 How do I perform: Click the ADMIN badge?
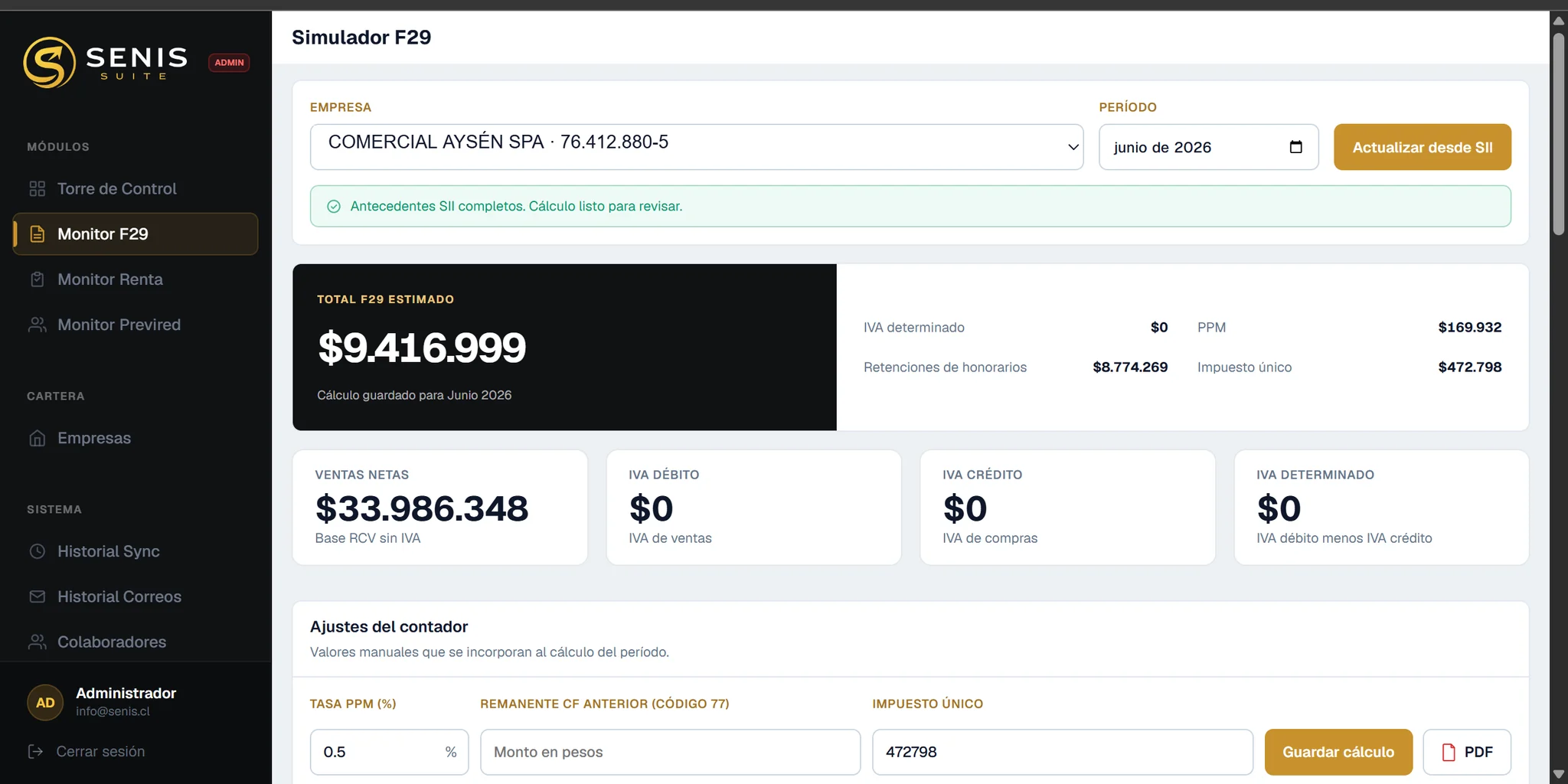tap(229, 63)
